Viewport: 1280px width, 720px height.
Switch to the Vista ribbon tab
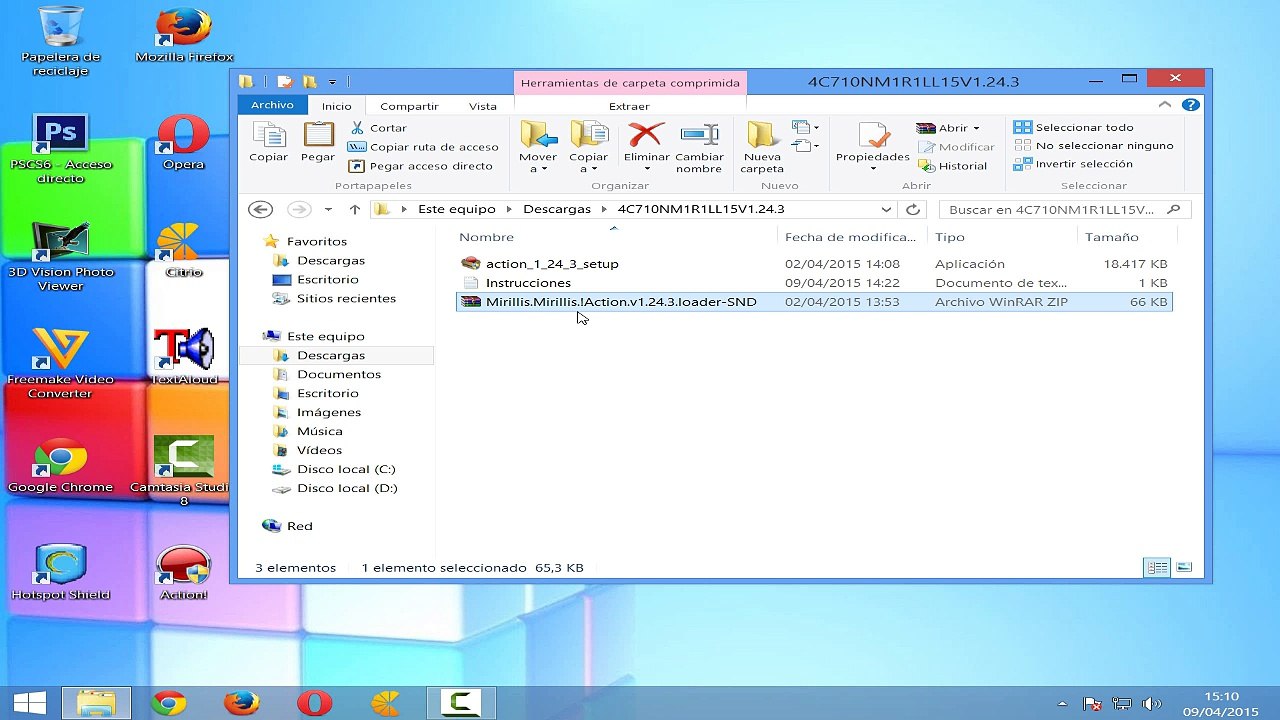pyautogui.click(x=482, y=106)
